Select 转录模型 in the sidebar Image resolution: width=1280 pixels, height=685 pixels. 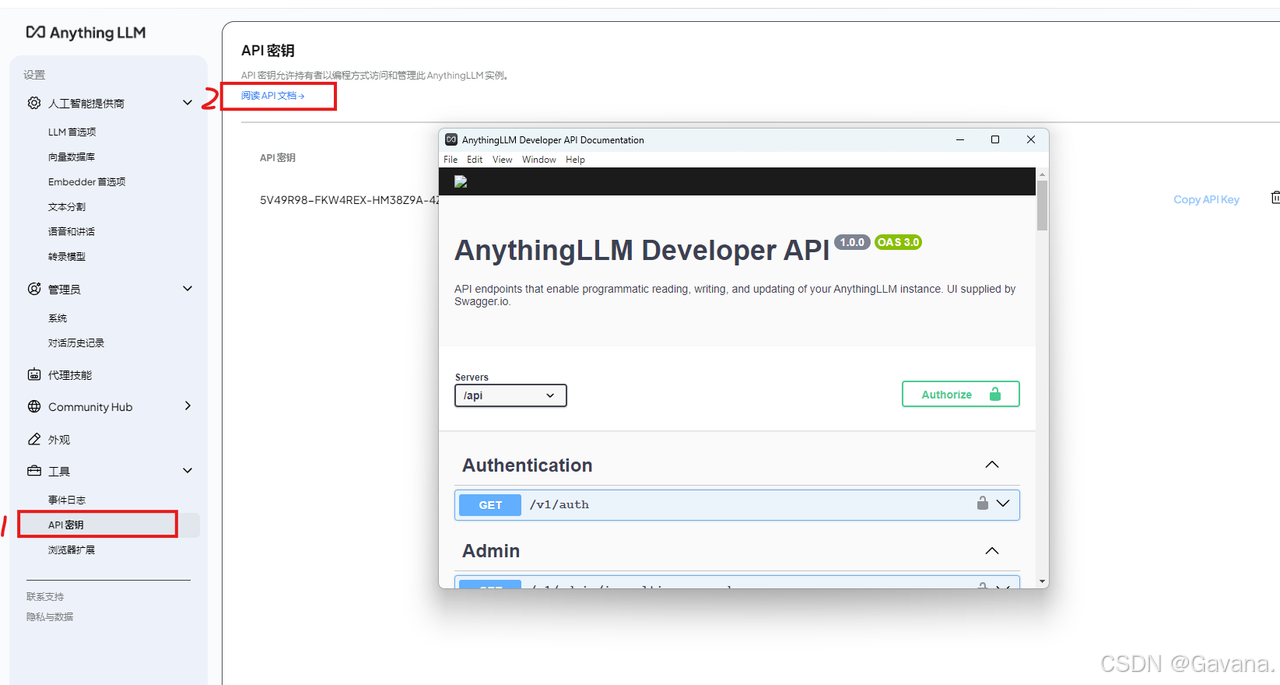67,257
